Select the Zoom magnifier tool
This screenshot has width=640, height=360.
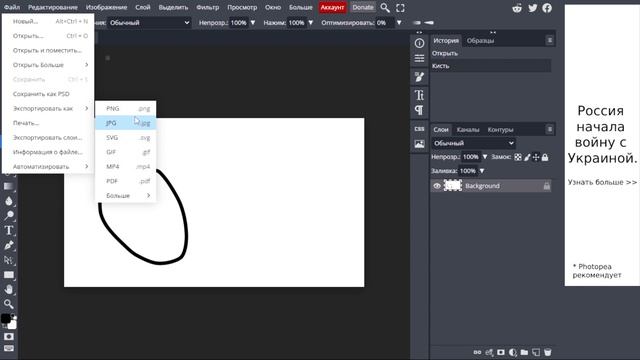click(x=9, y=304)
